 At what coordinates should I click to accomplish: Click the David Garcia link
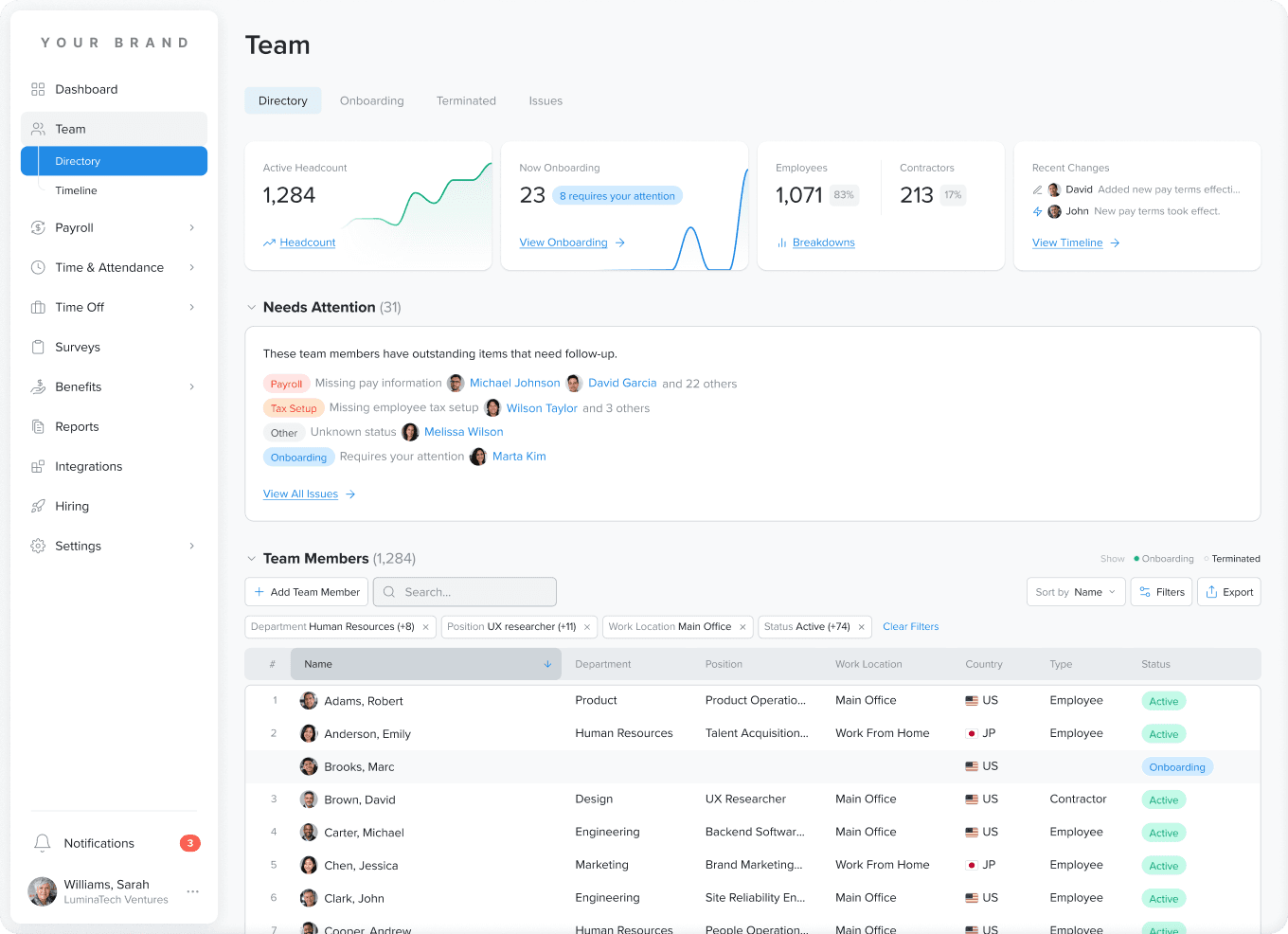click(622, 383)
